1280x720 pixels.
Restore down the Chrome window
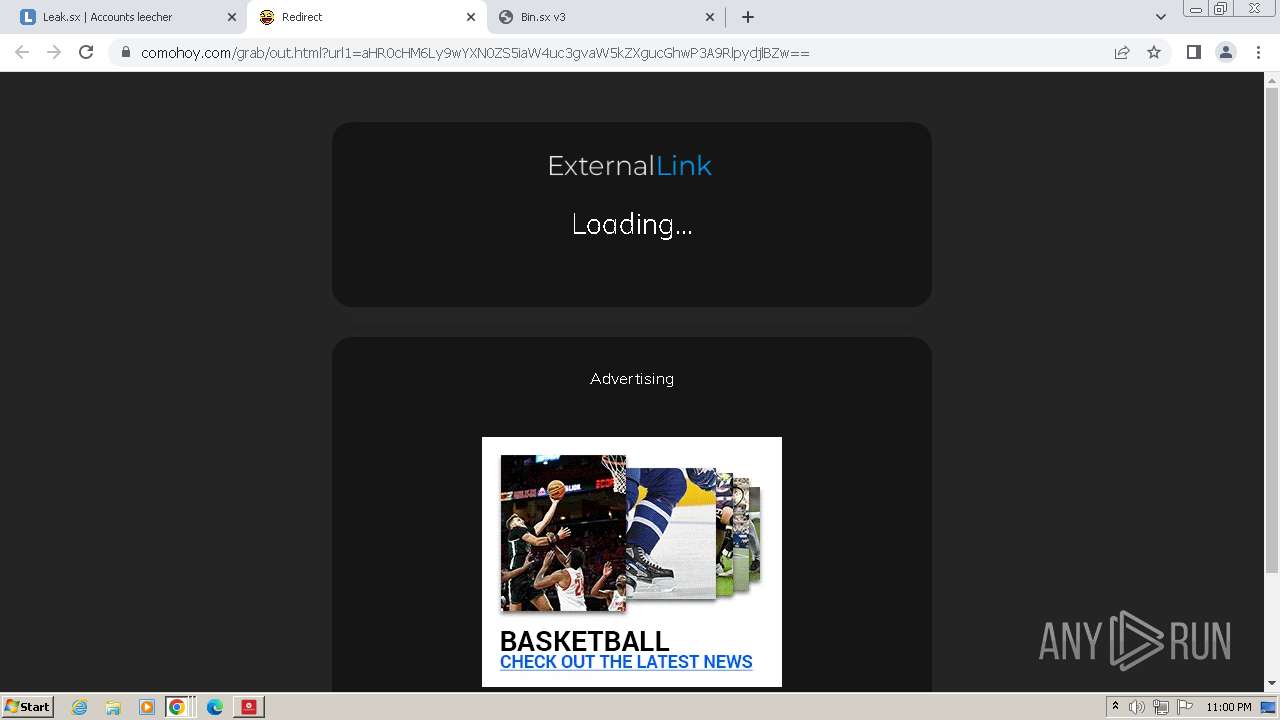pos(1221,9)
